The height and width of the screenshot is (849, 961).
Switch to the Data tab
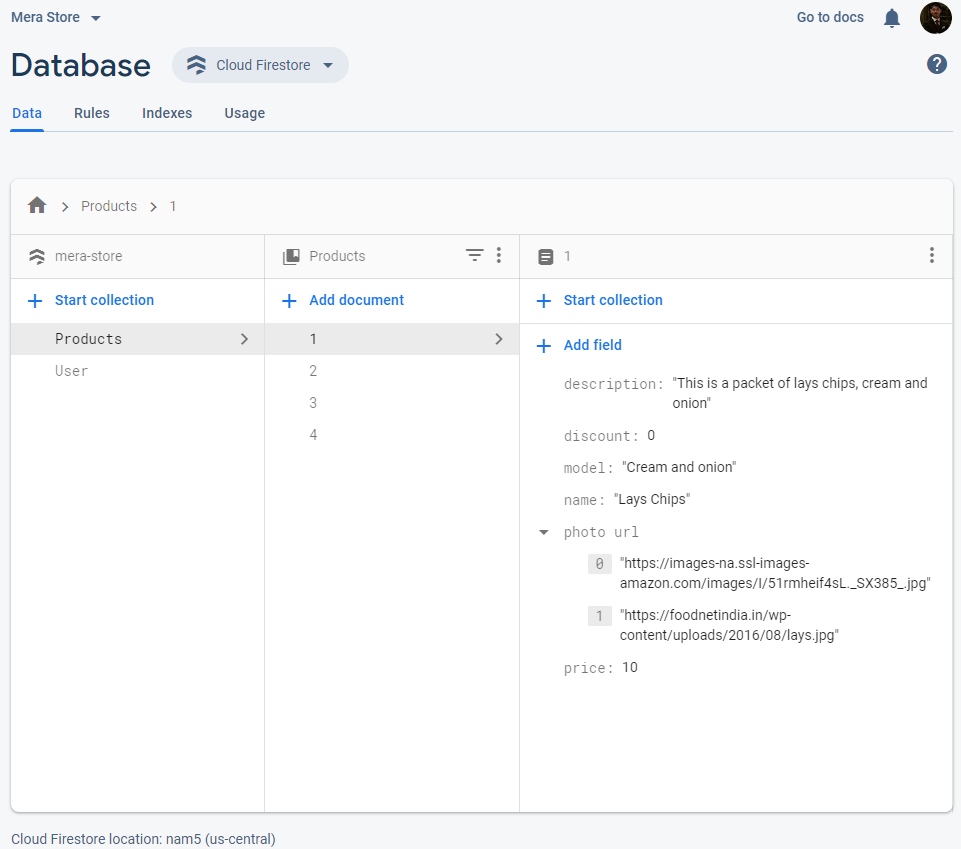27,113
